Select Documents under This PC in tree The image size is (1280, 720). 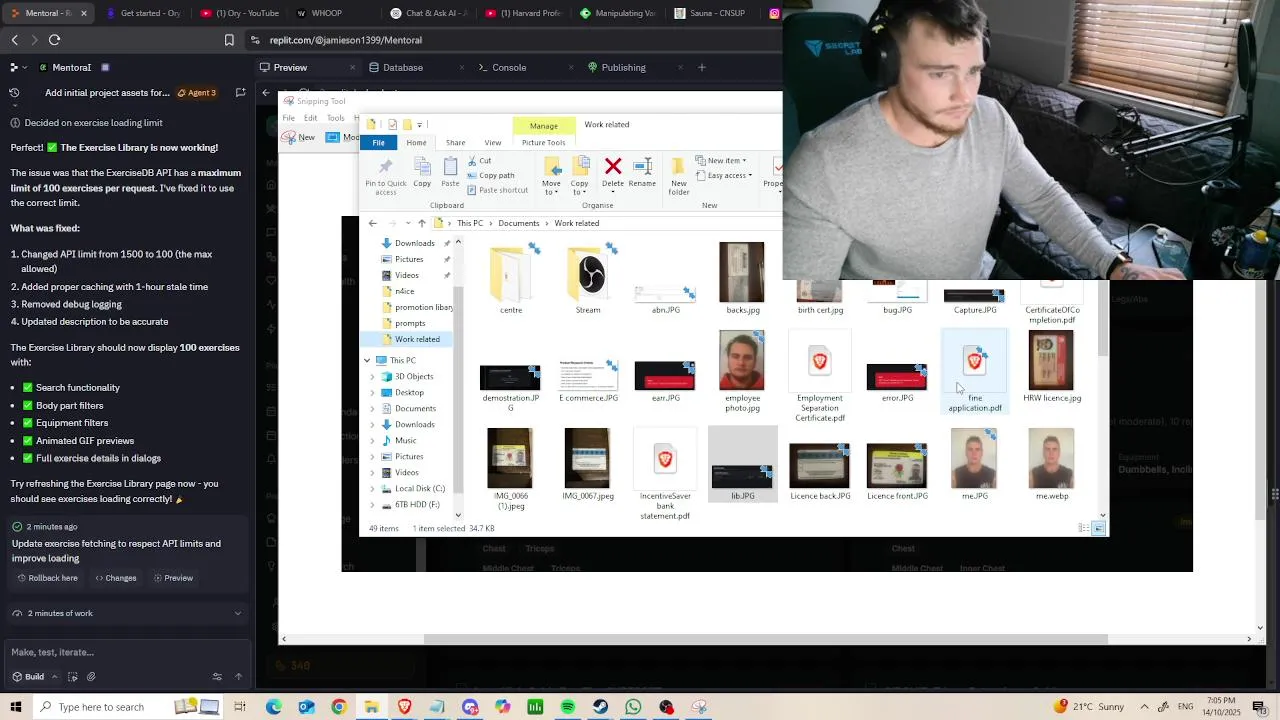tap(415, 408)
